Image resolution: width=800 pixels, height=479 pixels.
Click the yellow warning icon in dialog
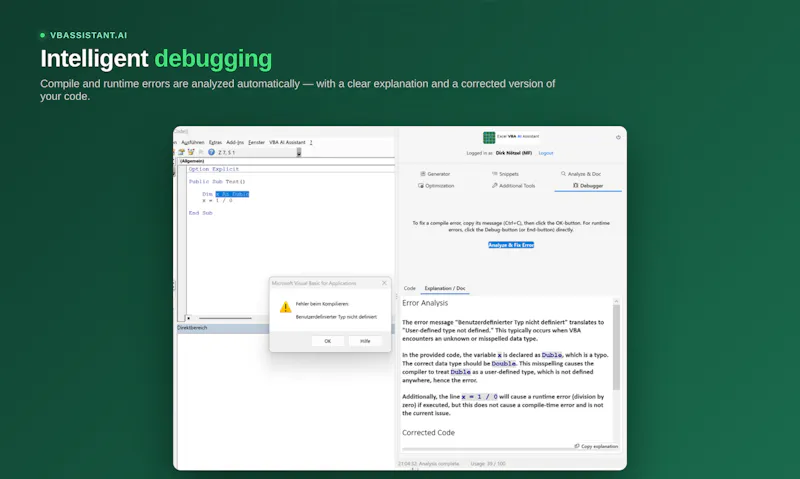(285, 307)
